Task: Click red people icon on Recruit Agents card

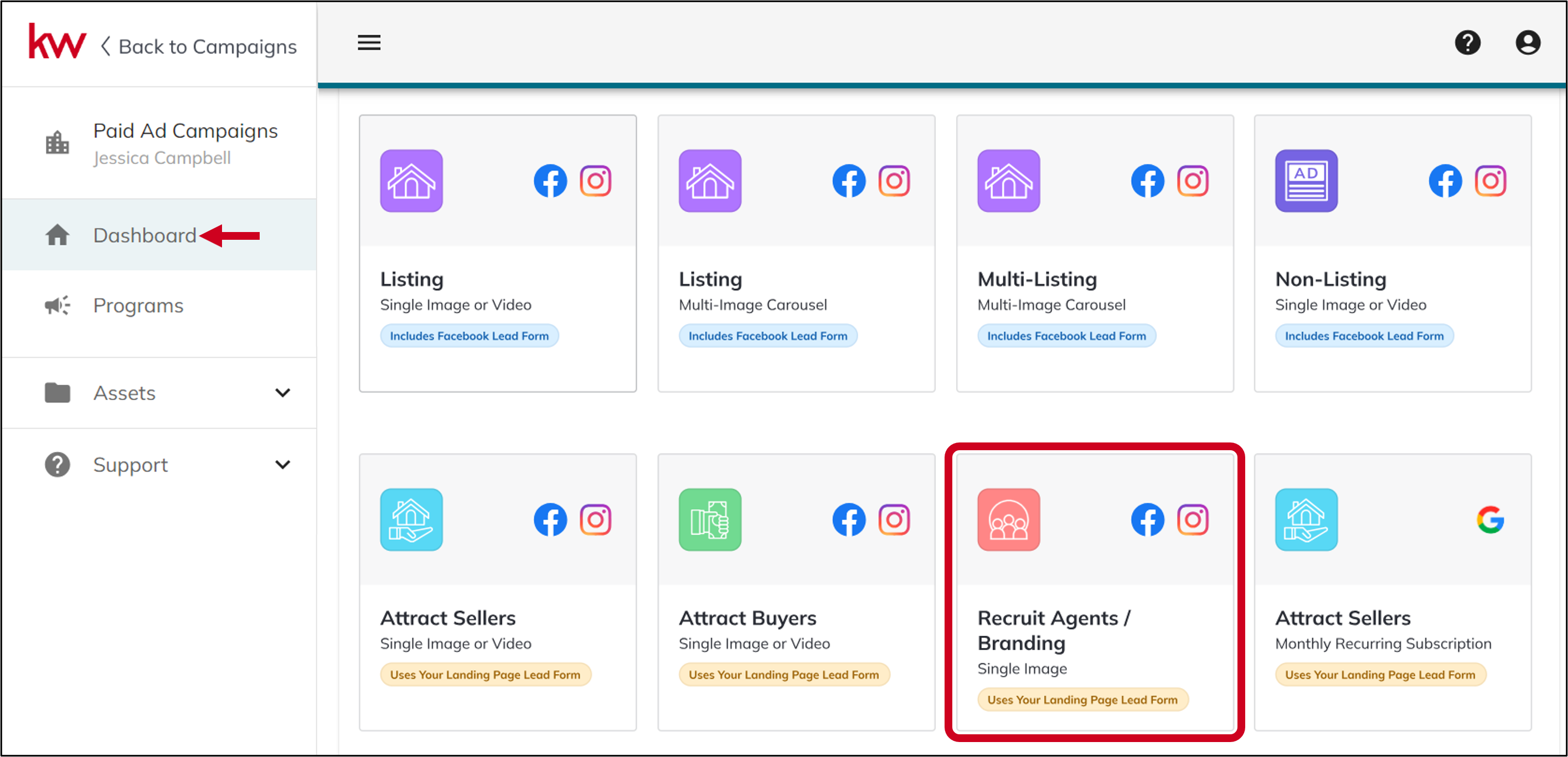Action: [x=1009, y=519]
